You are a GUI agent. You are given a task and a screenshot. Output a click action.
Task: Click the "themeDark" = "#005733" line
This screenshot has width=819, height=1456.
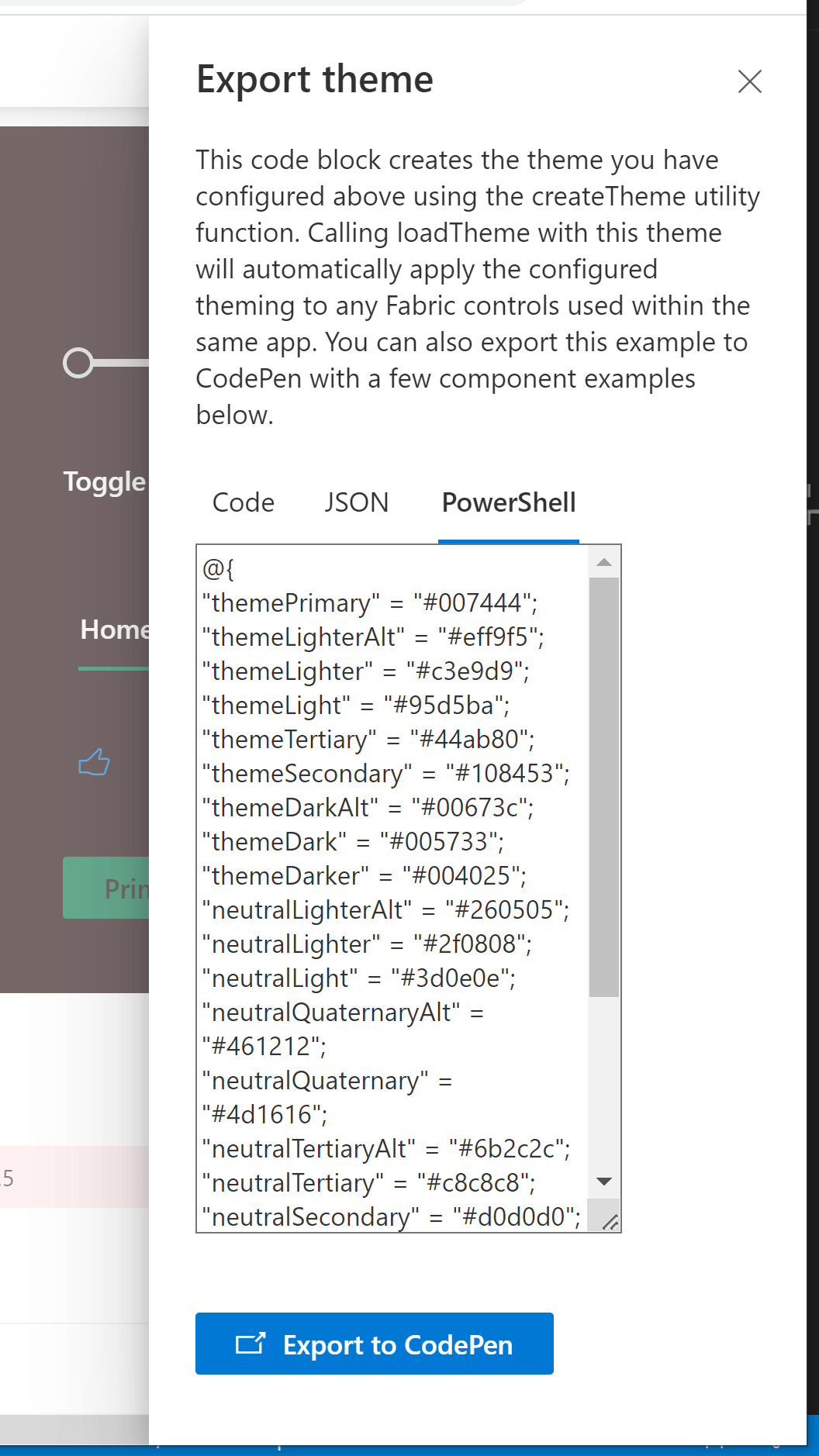tap(354, 842)
